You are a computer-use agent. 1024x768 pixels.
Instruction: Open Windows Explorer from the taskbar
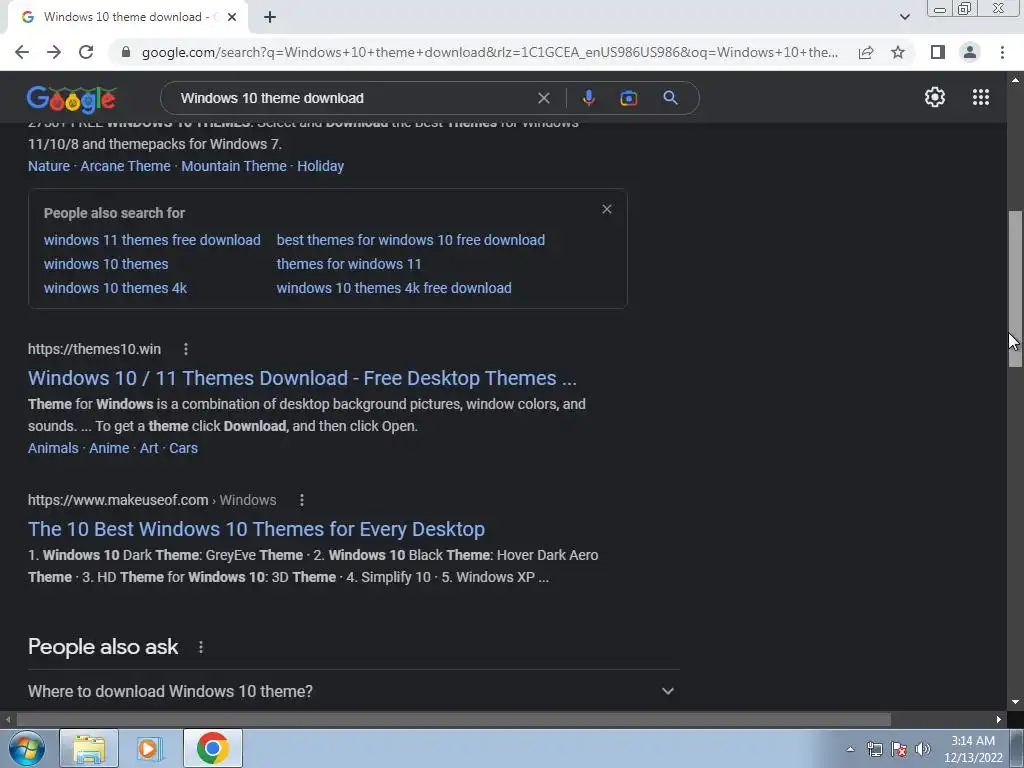(89, 748)
